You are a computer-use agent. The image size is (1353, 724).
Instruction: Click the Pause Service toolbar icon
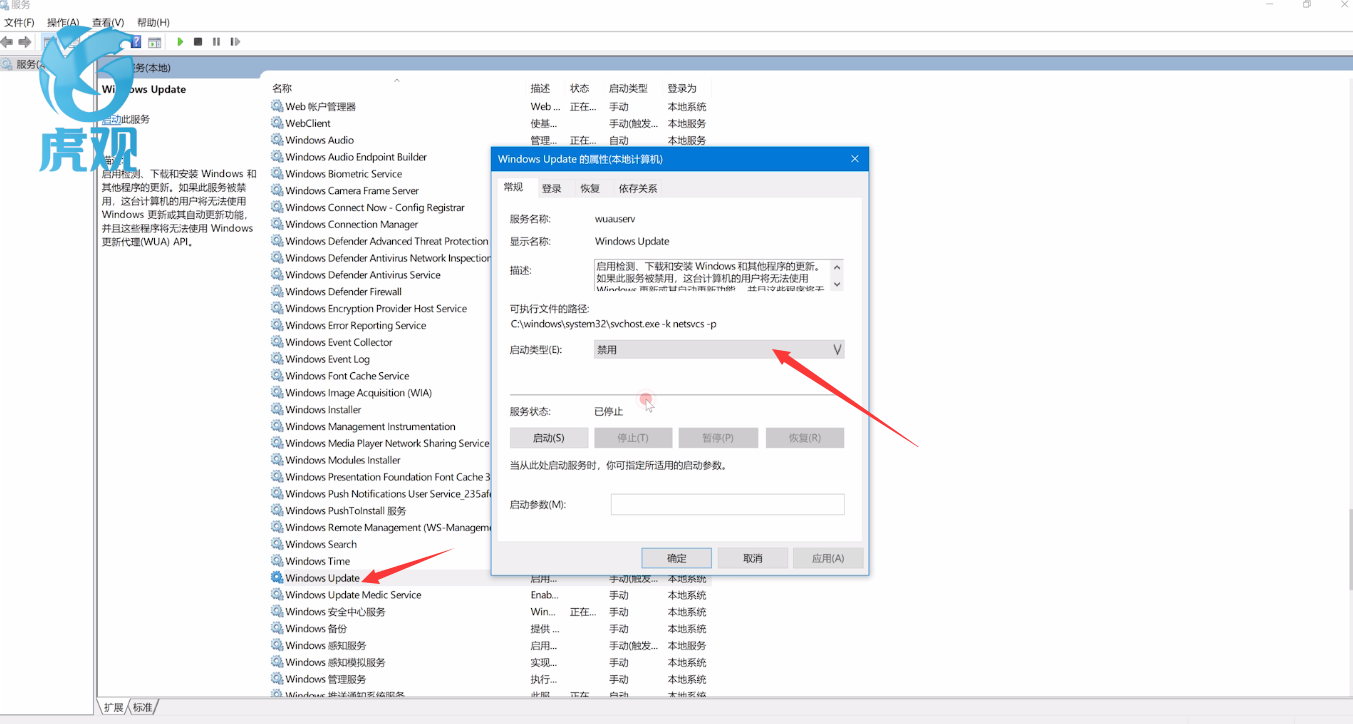point(216,42)
